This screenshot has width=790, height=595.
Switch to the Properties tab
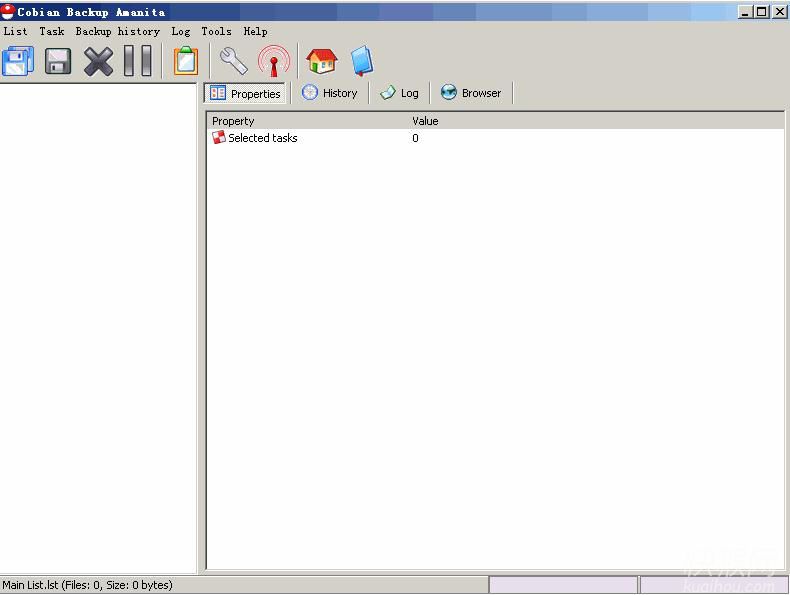pos(245,93)
